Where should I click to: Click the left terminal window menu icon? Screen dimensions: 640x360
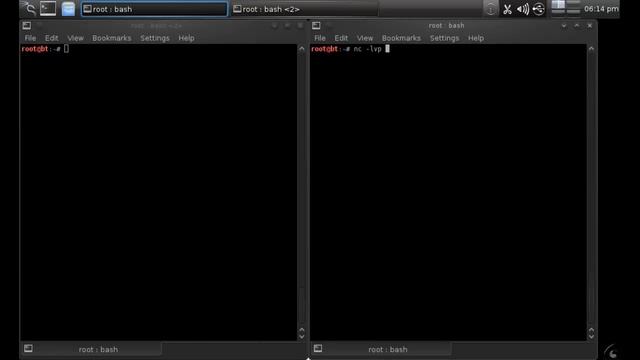coord(27,26)
